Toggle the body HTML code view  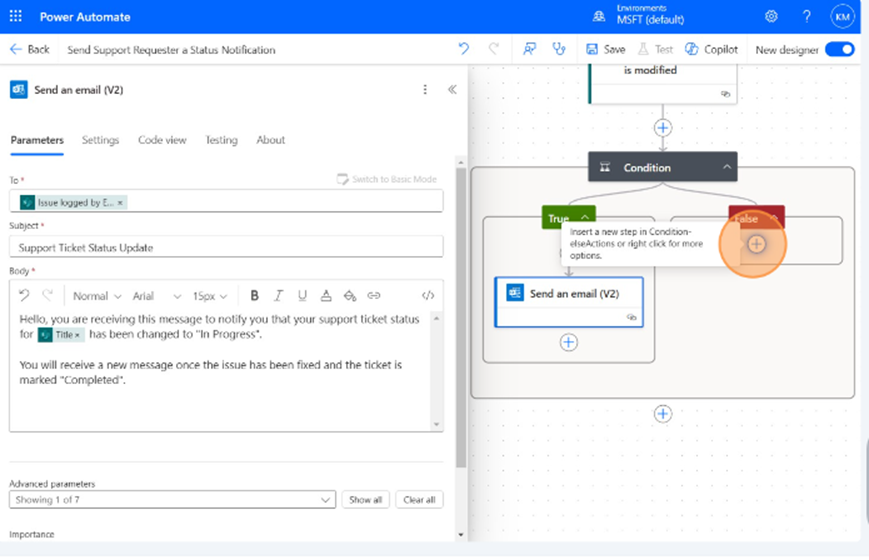pyautogui.click(x=428, y=296)
